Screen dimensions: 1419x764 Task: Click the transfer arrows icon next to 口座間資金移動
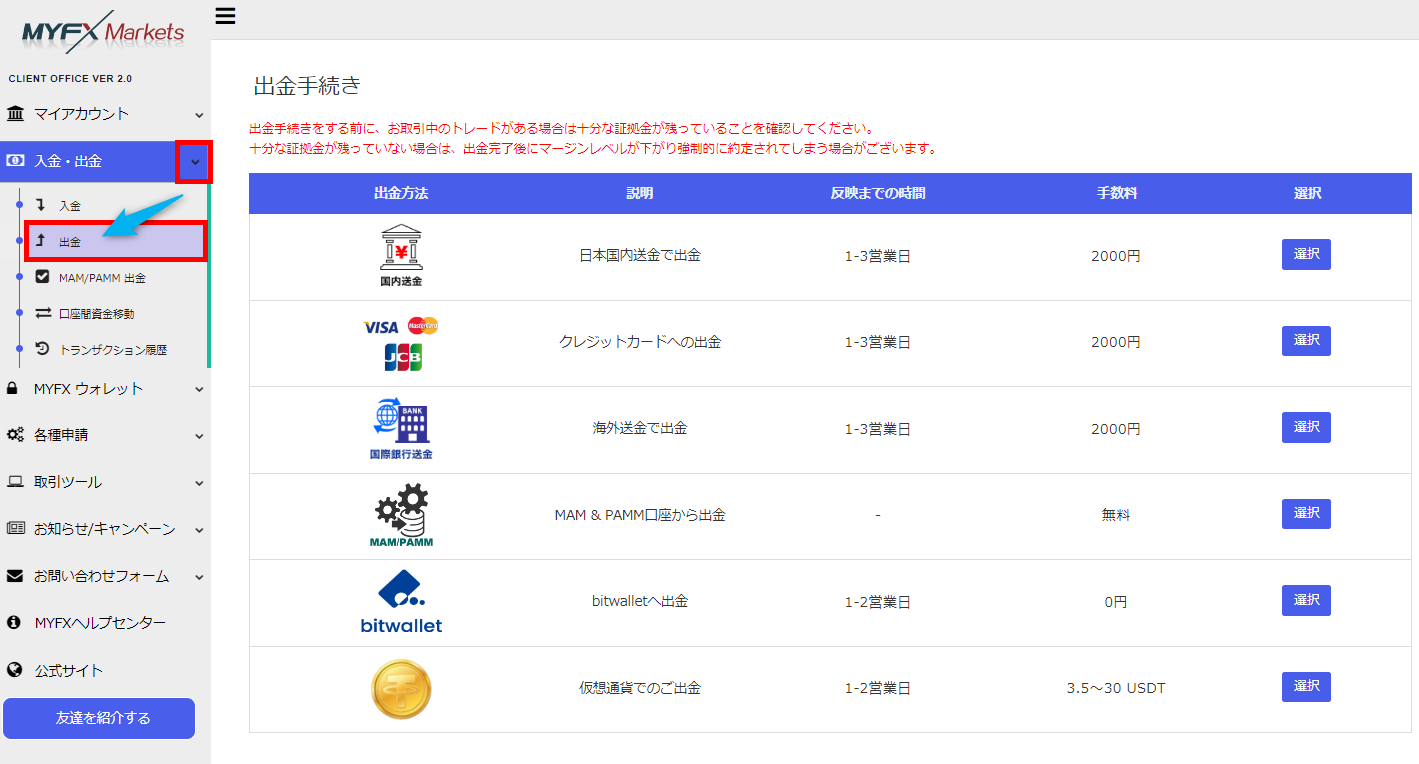pos(43,313)
